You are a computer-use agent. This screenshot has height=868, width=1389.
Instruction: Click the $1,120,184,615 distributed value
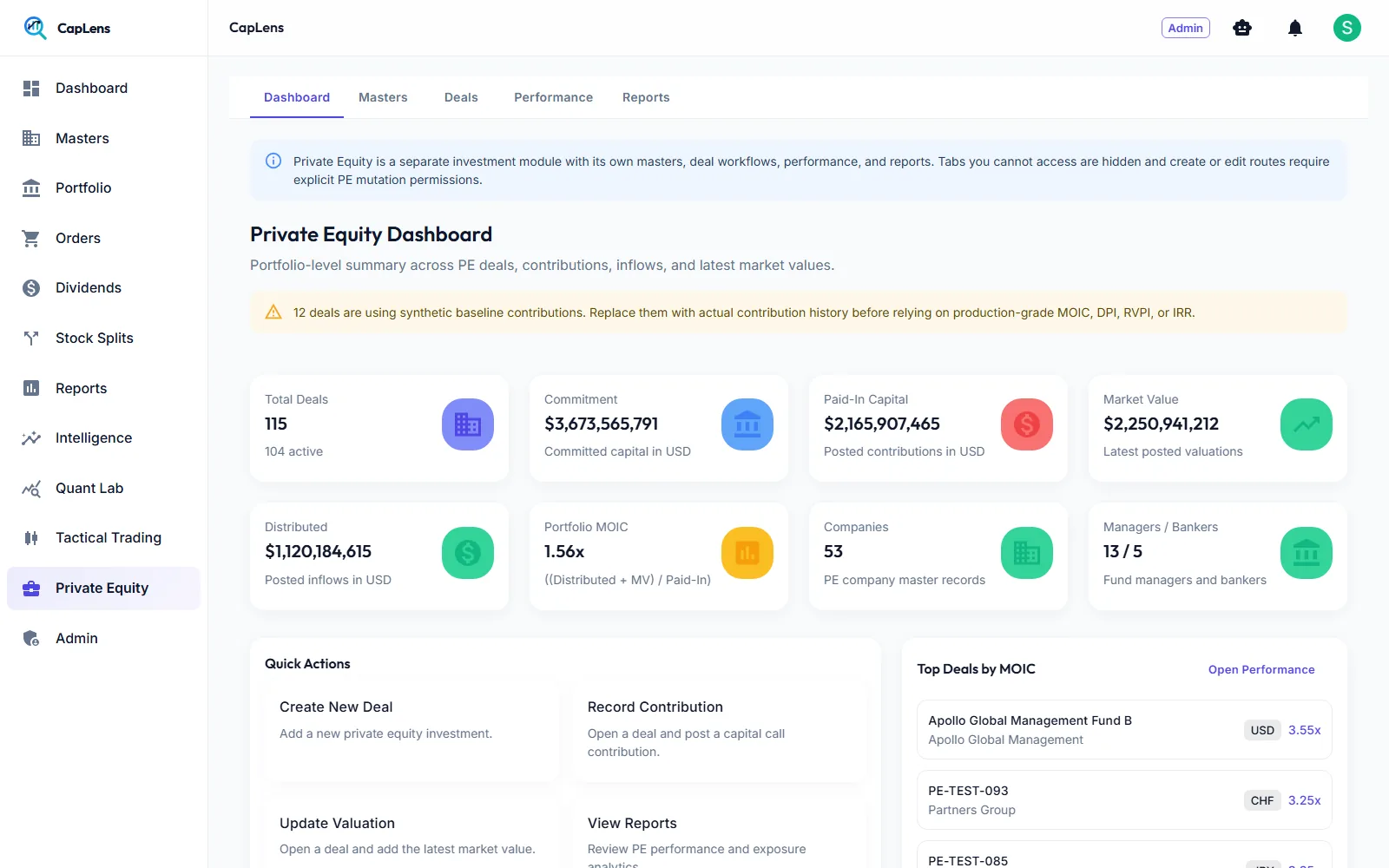(318, 551)
